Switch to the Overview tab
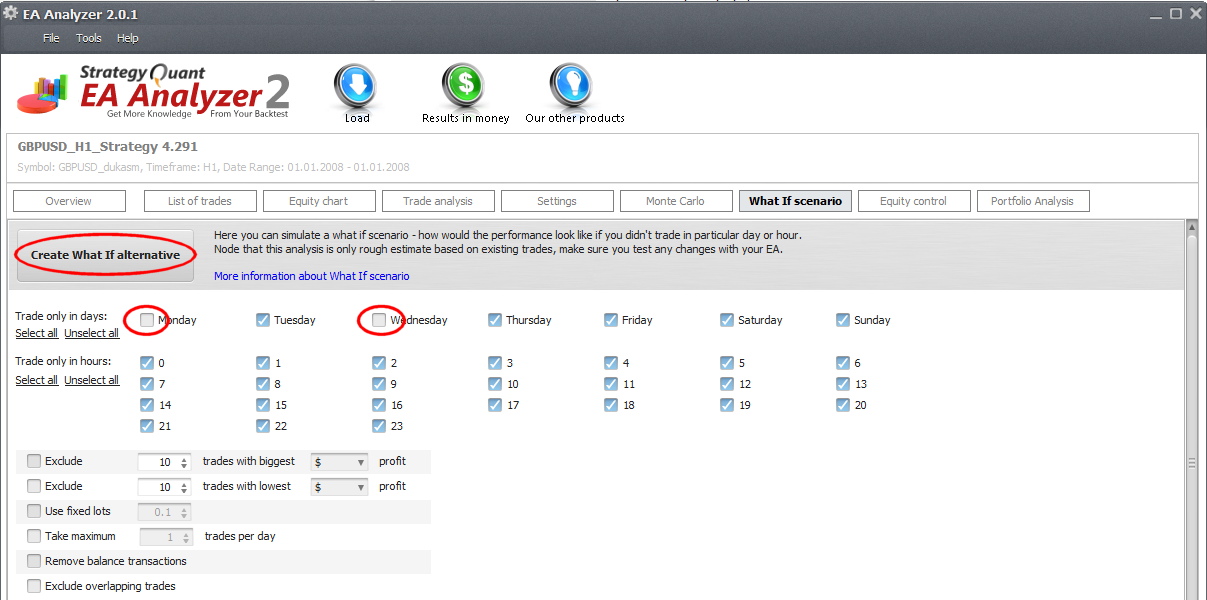 point(69,201)
